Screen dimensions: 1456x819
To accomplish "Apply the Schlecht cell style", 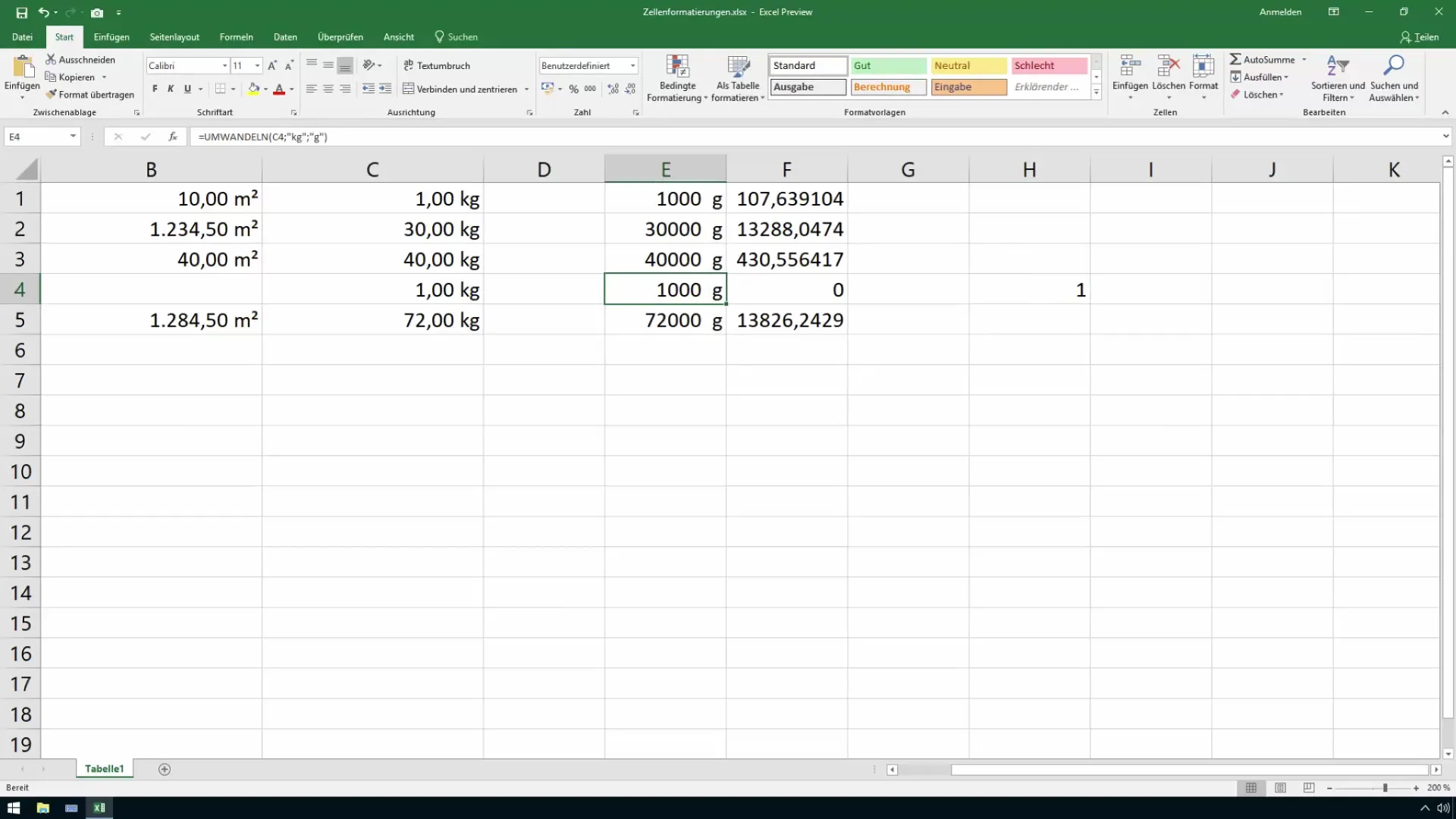I will coord(1049,66).
